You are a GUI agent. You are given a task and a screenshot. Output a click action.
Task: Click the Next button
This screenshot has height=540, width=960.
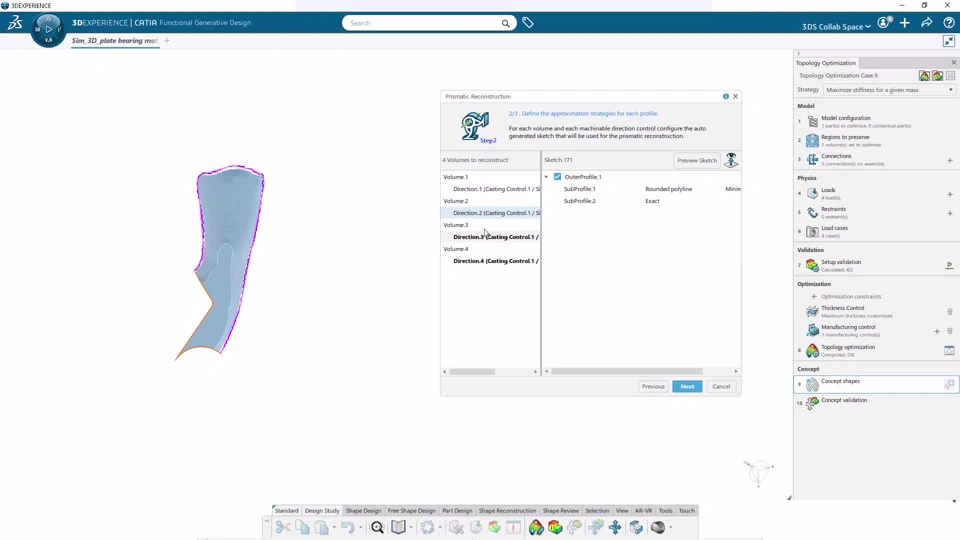click(687, 386)
